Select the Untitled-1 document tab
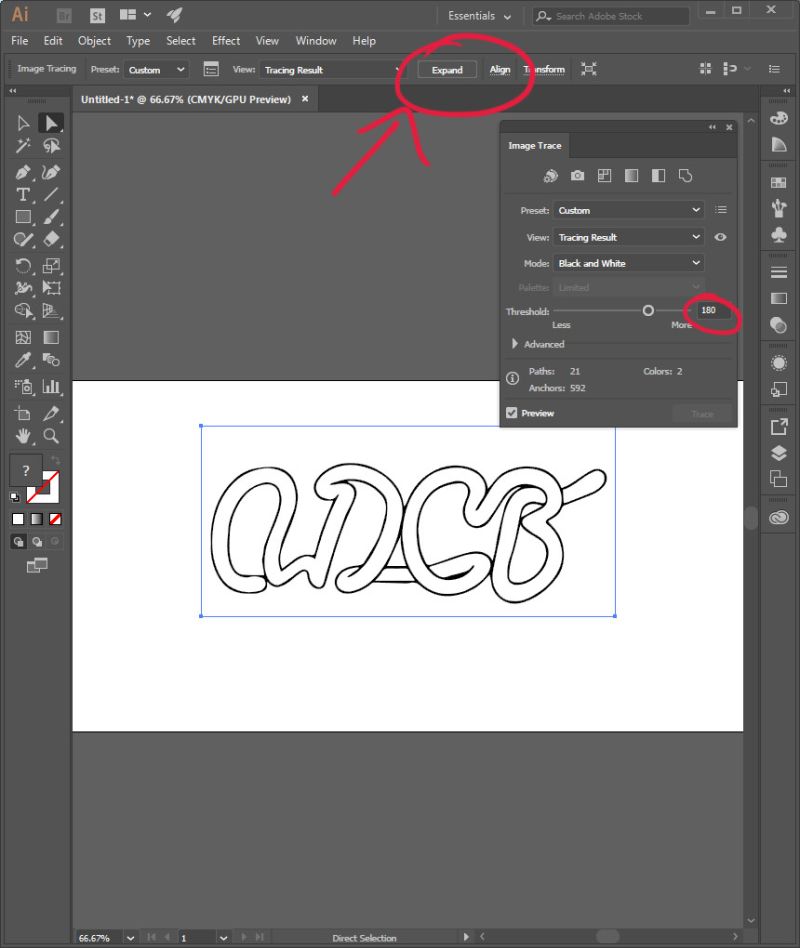 pos(185,99)
